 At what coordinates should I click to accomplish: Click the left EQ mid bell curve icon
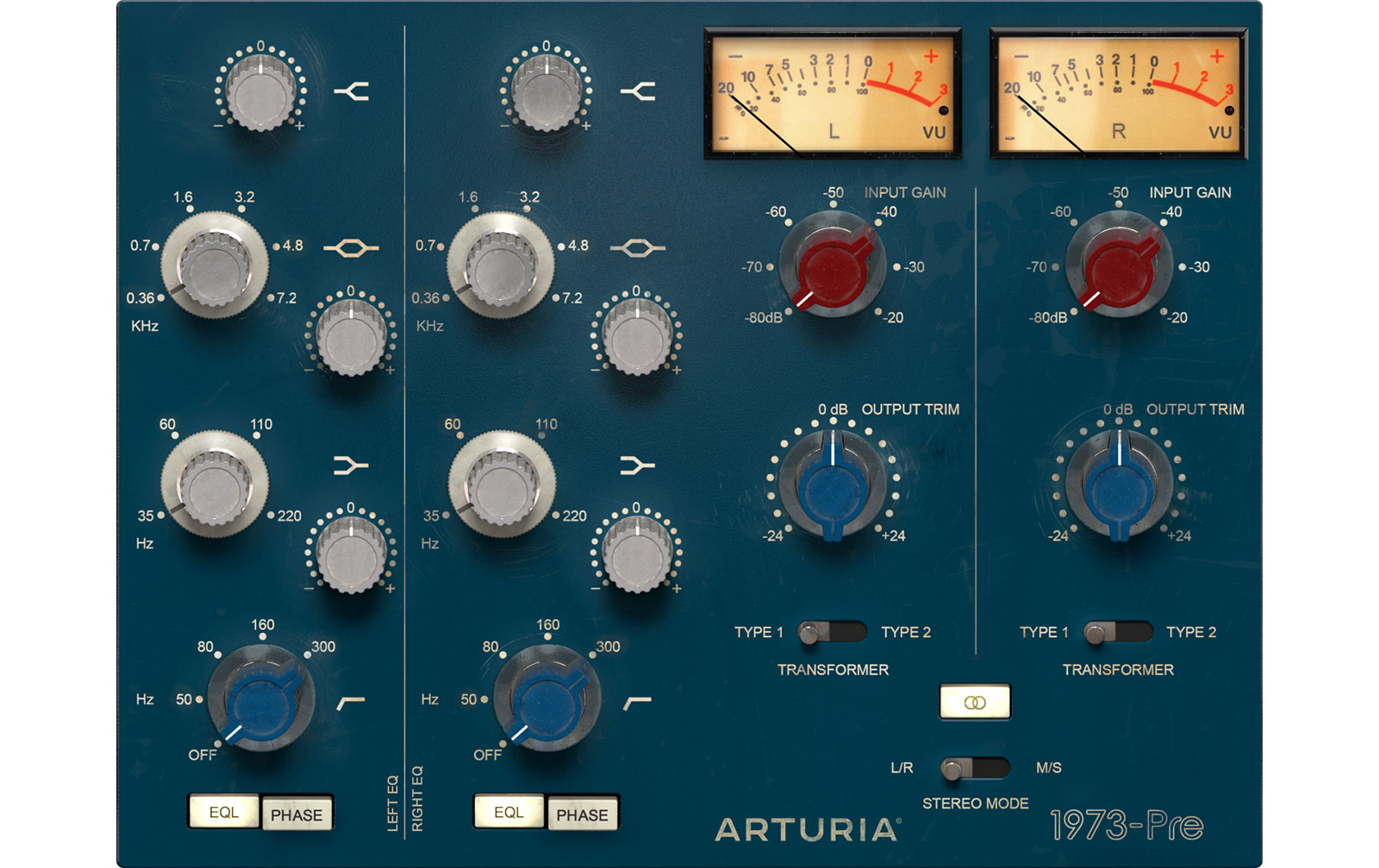[351, 248]
